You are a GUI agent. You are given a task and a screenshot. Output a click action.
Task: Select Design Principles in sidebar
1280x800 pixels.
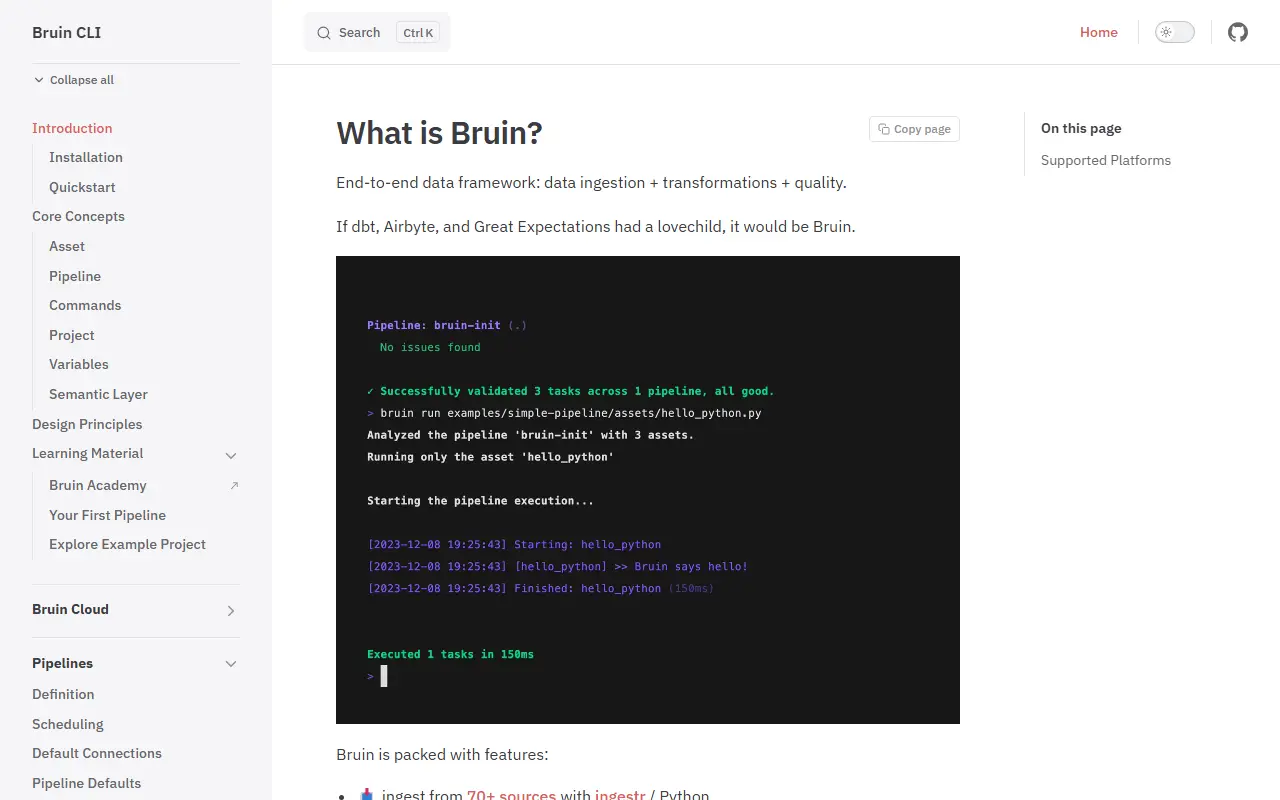pos(87,424)
